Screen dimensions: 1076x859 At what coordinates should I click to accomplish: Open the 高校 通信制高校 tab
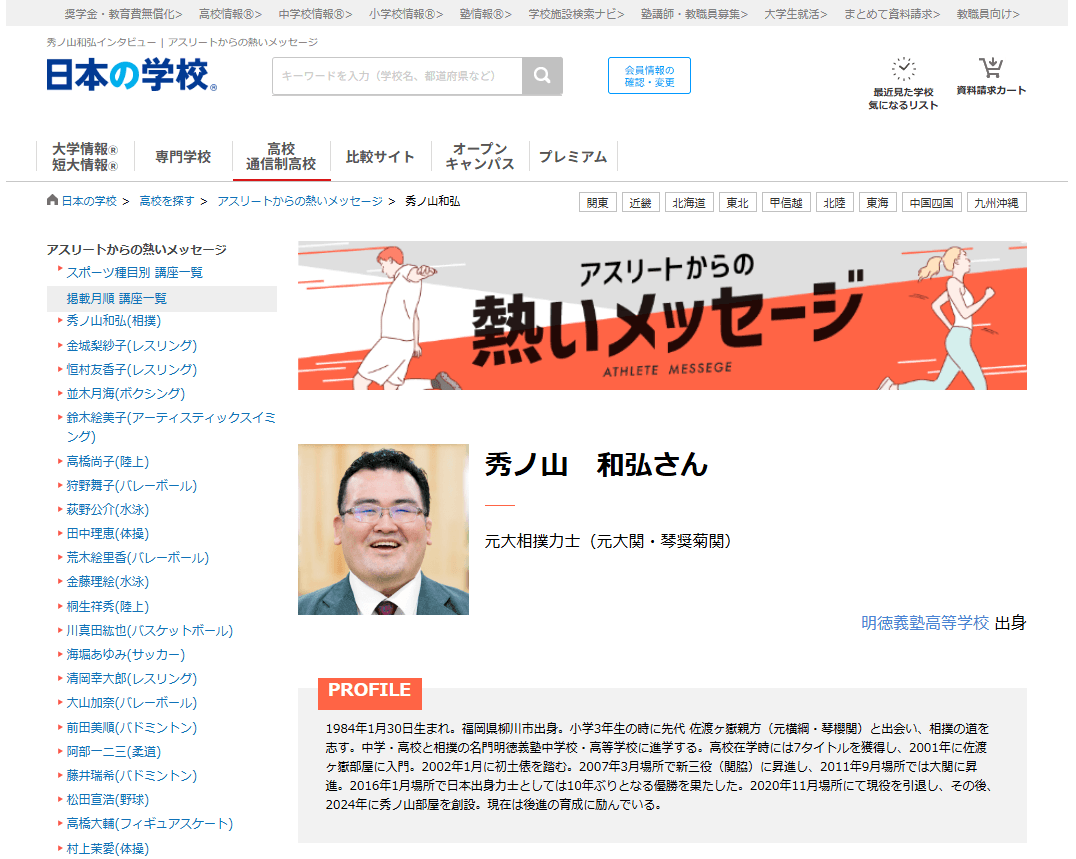click(281, 156)
